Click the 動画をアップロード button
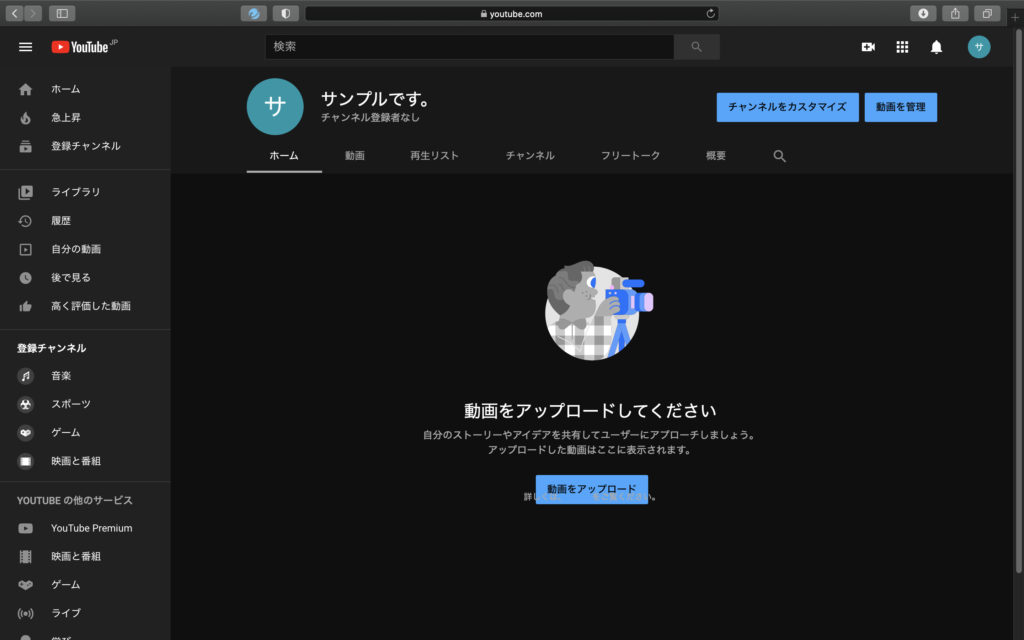 (592, 489)
